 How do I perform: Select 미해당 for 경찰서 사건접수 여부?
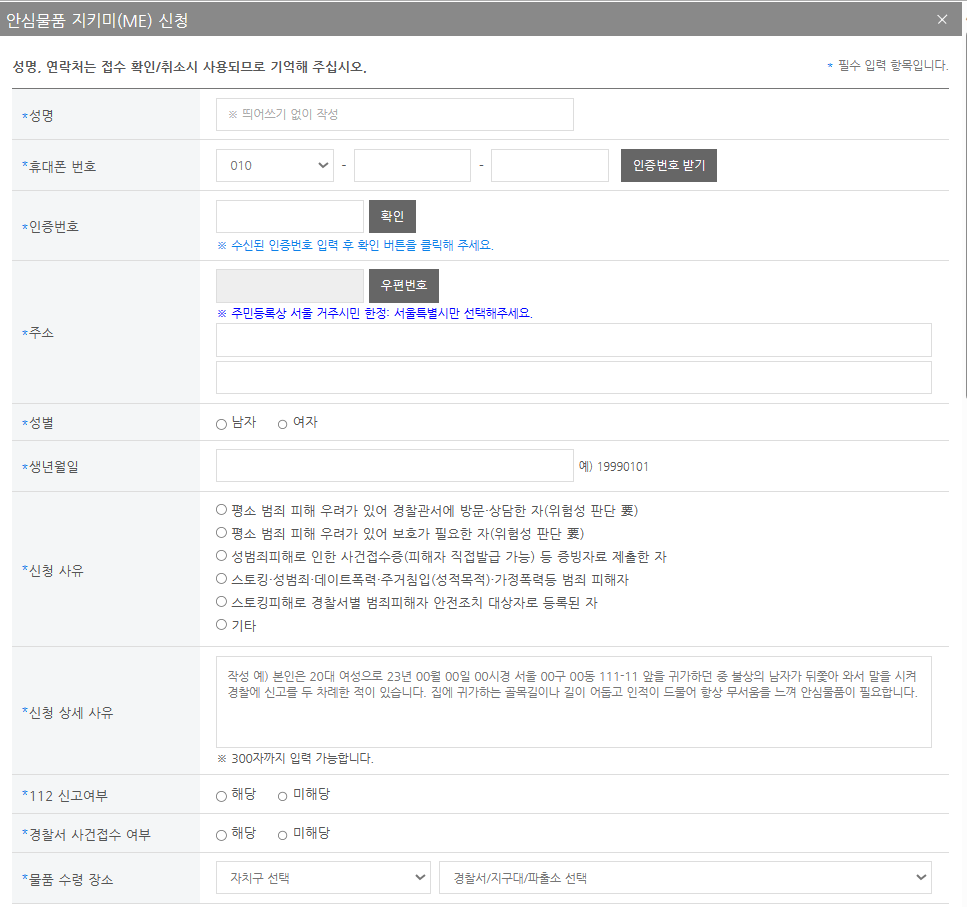click(x=281, y=832)
